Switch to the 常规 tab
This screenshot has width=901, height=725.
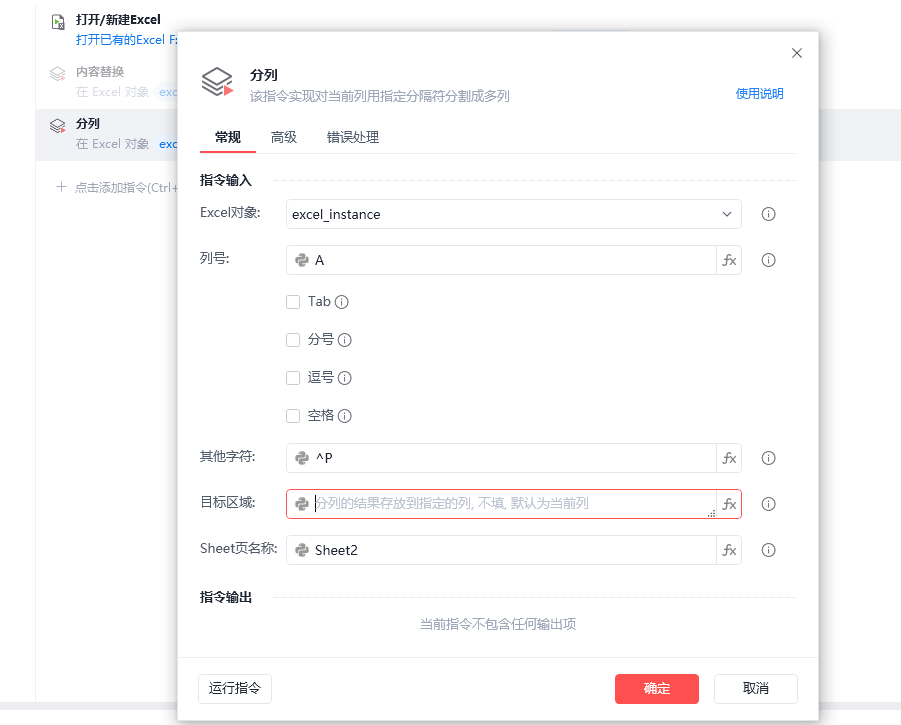coord(228,138)
